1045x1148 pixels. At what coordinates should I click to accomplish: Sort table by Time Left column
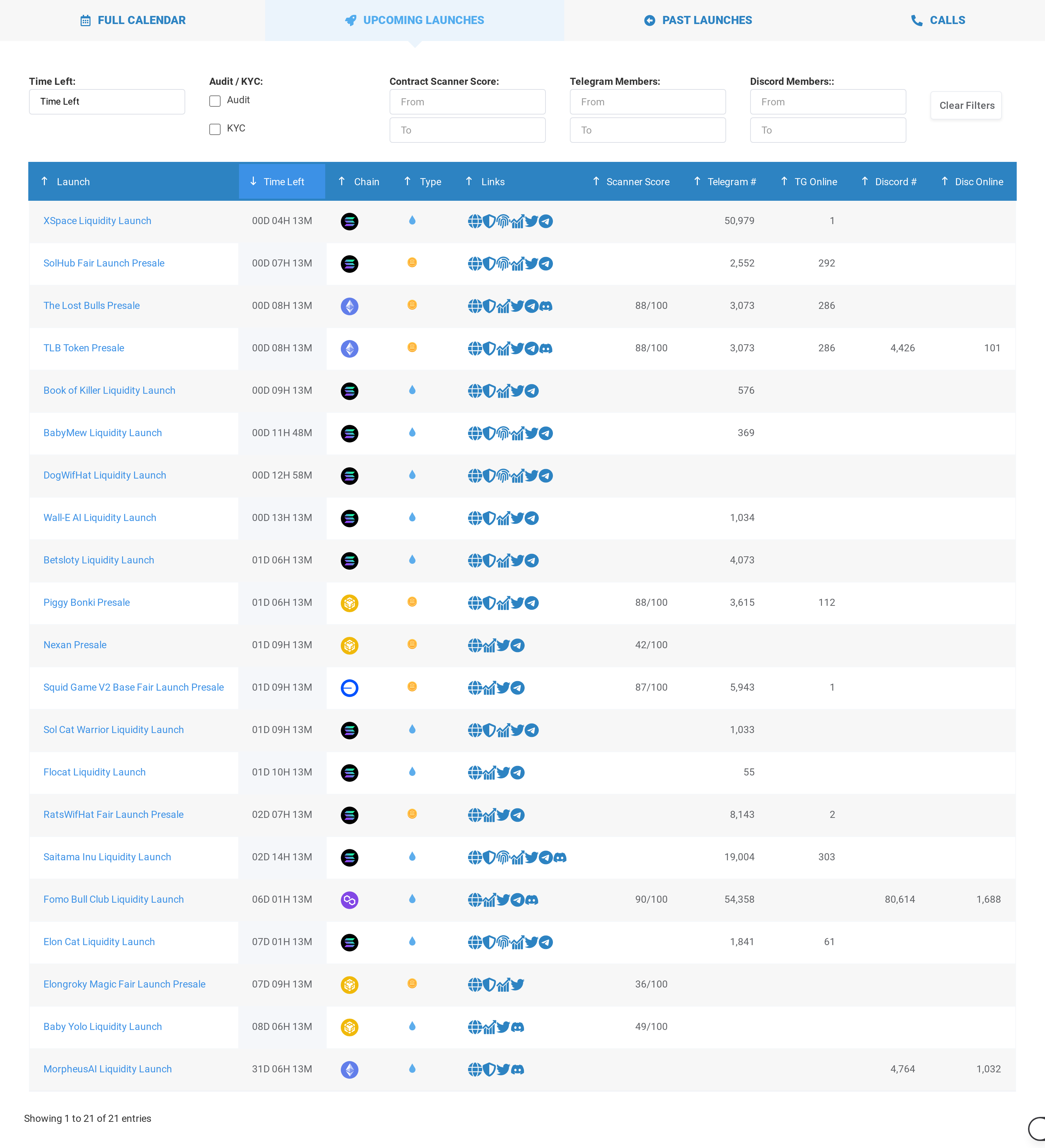(282, 182)
